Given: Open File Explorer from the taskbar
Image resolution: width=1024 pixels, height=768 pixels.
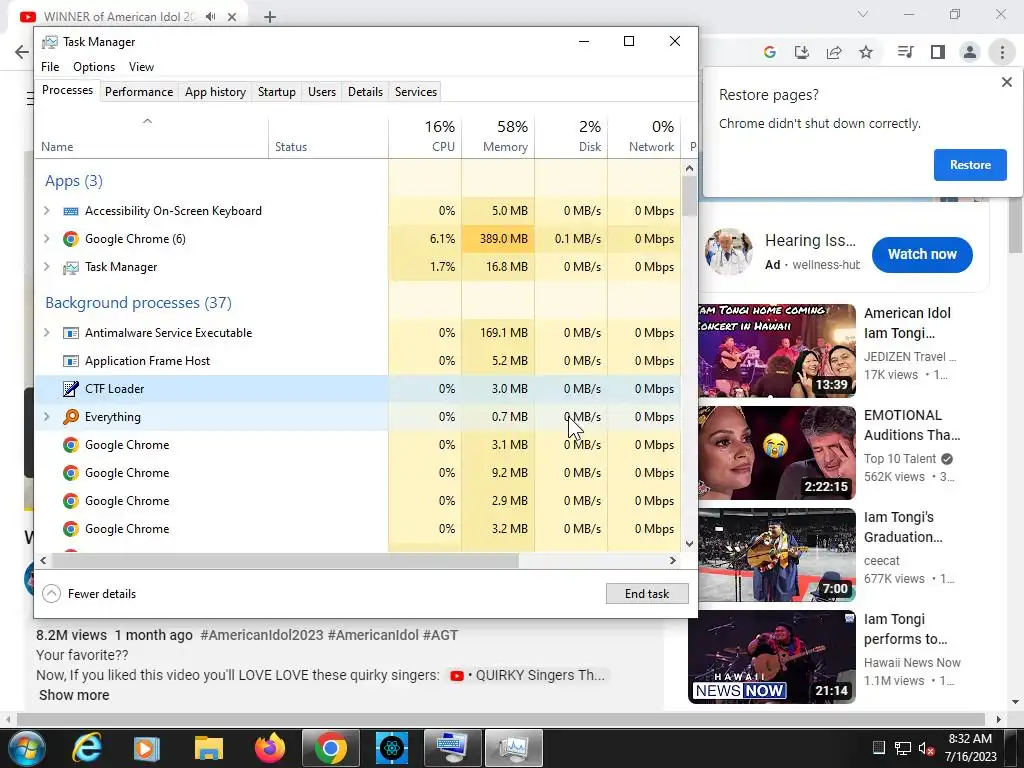Looking at the screenshot, I should (208, 748).
